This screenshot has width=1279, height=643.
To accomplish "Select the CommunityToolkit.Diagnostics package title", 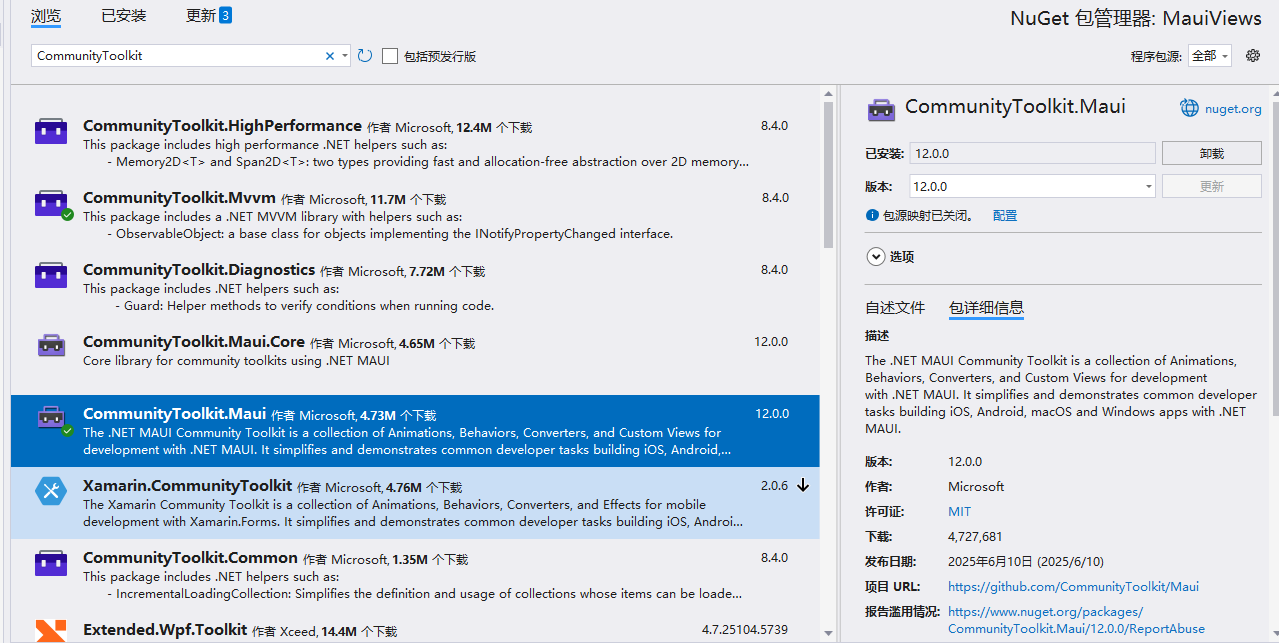I will pyautogui.click(x=199, y=270).
